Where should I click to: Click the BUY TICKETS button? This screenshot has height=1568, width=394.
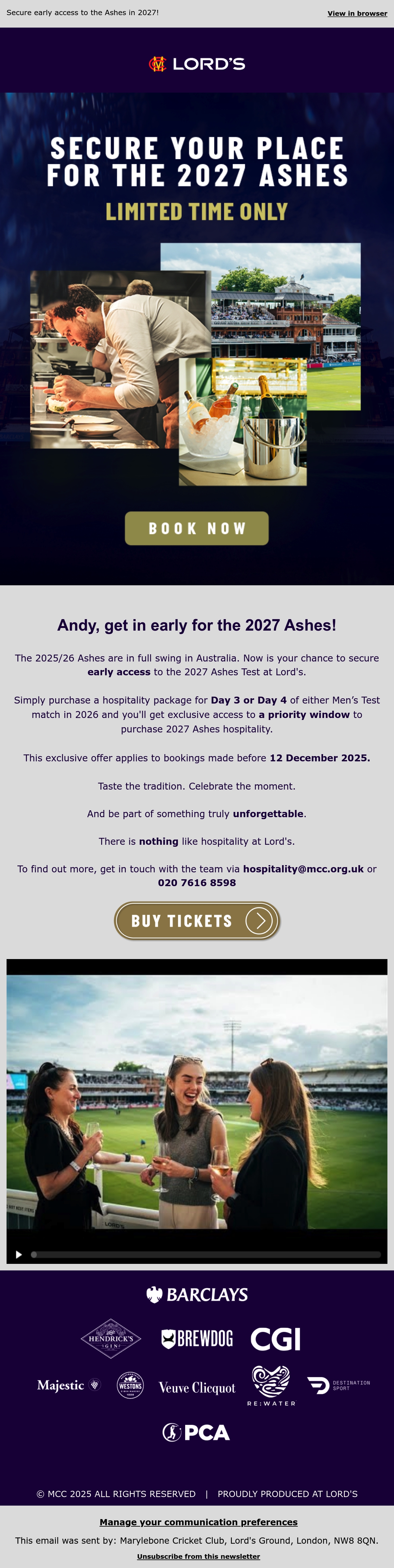197,921
